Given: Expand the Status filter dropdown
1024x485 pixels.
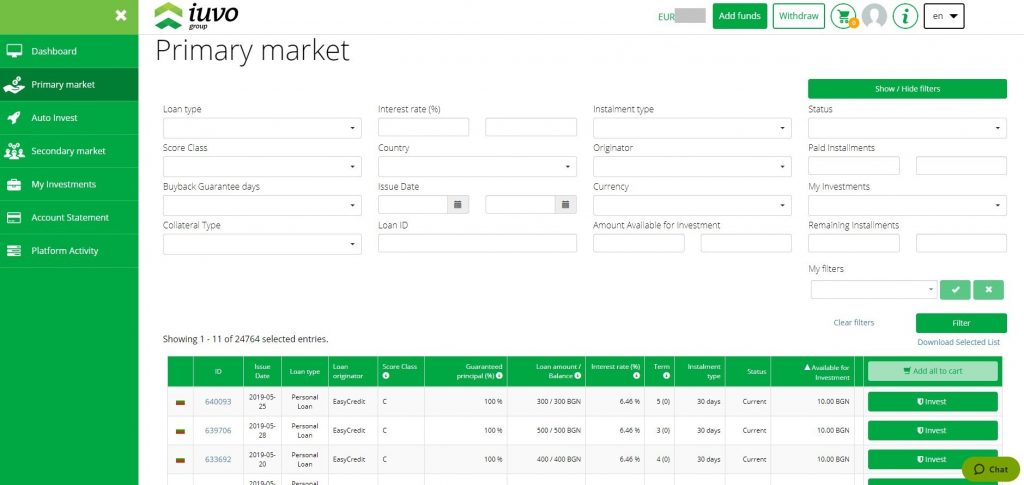Looking at the screenshot, I should click(x=907, y=128).
